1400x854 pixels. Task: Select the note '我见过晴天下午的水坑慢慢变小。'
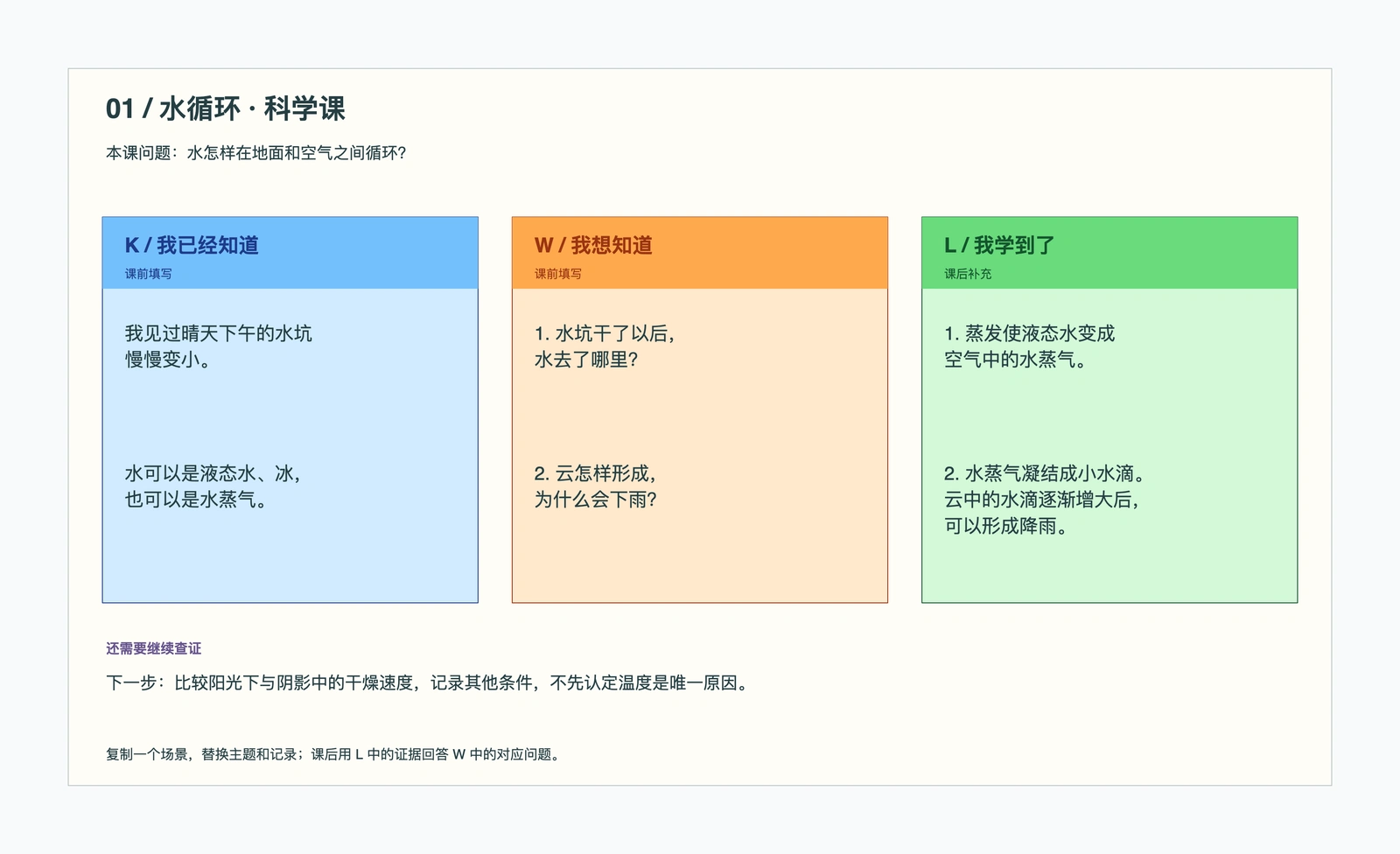[x=218, y=346]
